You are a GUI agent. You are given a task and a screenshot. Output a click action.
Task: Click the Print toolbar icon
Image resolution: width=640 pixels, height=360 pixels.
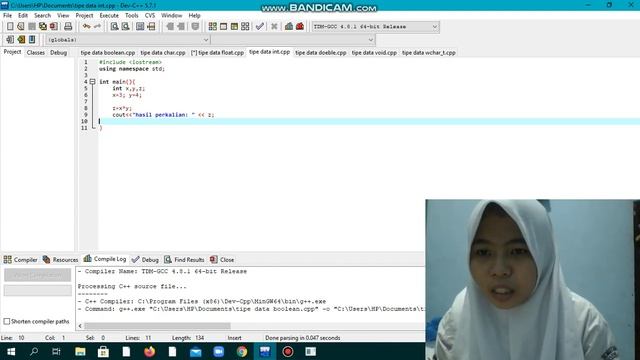68,27
